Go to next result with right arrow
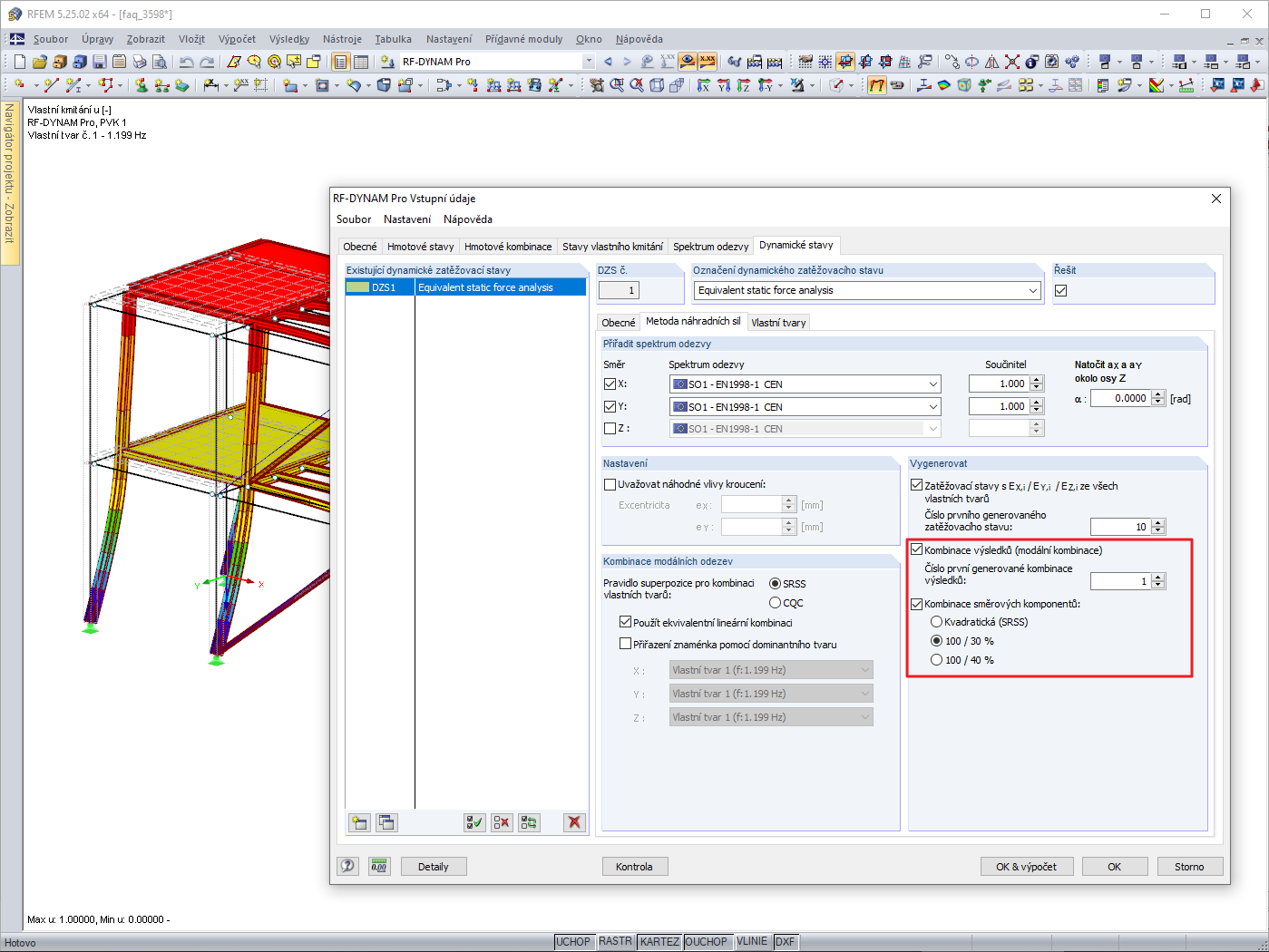Viewport: 1269px width, 952px height. pyautogui.click(x=627, y=62)
